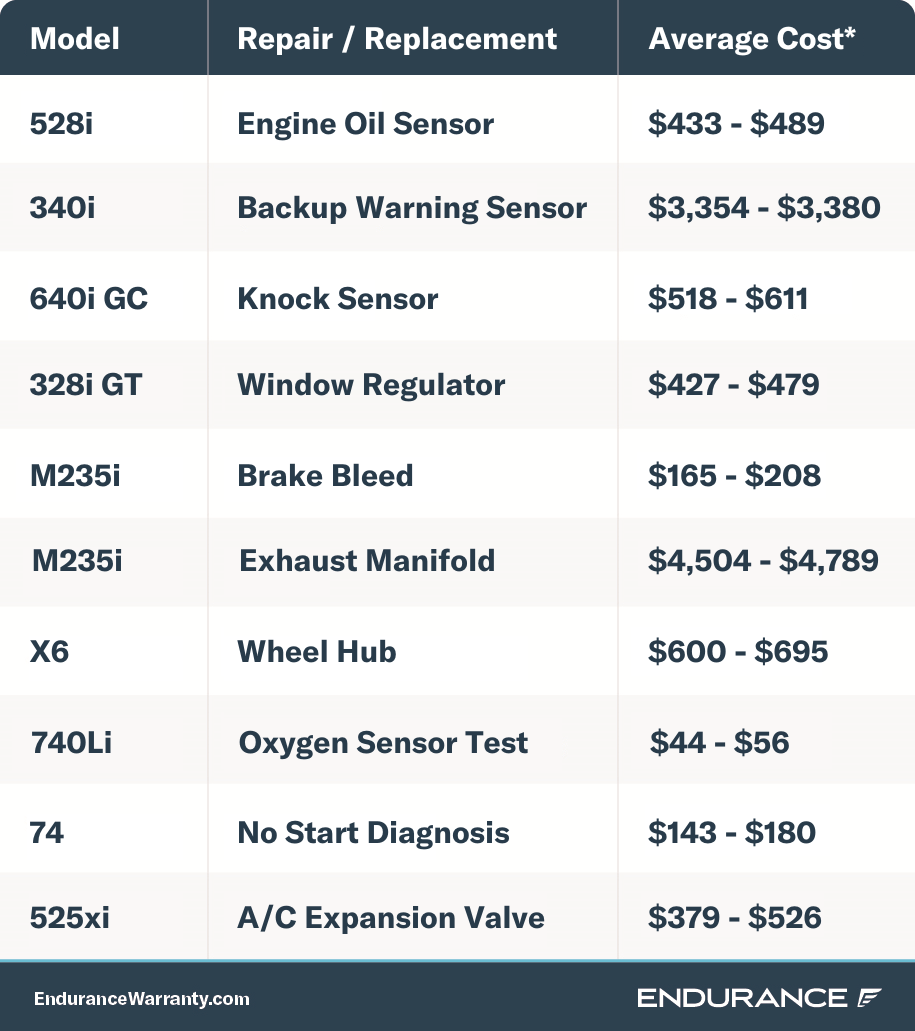This screenshot has width=915, height=1031.
Task: Click the Average Cost column header
Action: coord(752,39)
